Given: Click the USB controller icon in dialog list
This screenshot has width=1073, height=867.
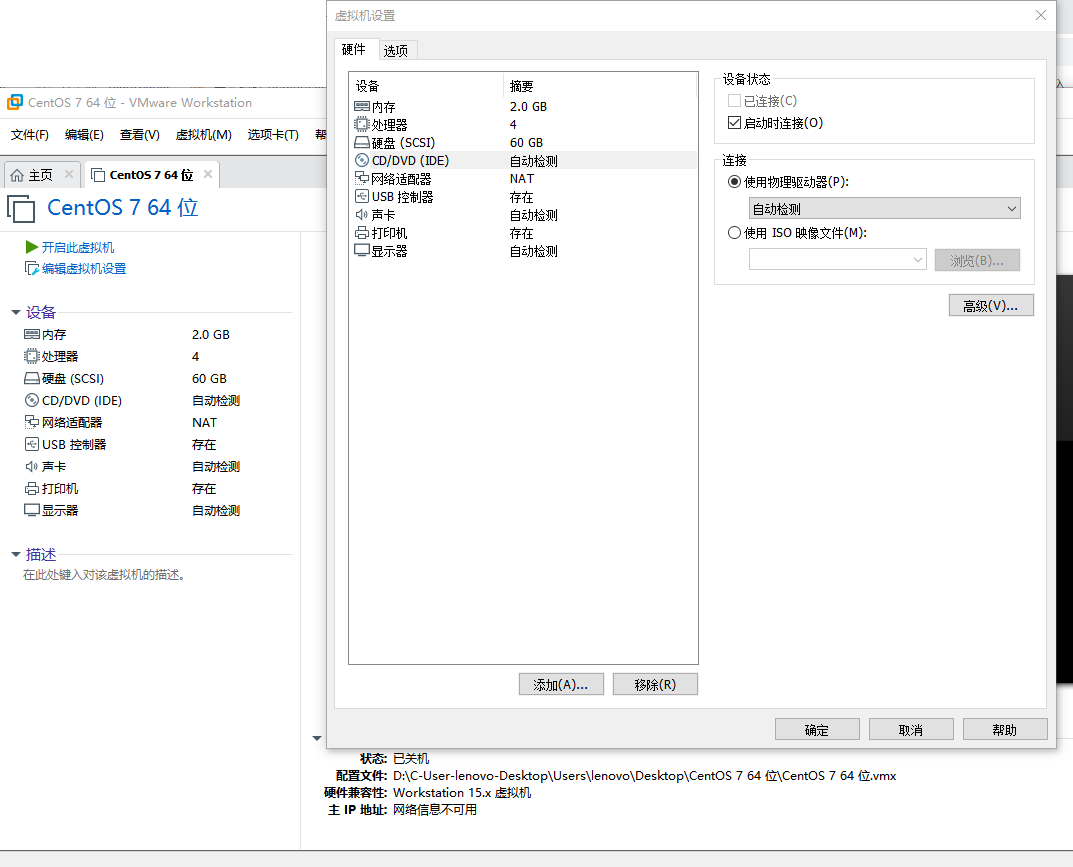Looking at the screenshot, I should [x=362, y=196].
